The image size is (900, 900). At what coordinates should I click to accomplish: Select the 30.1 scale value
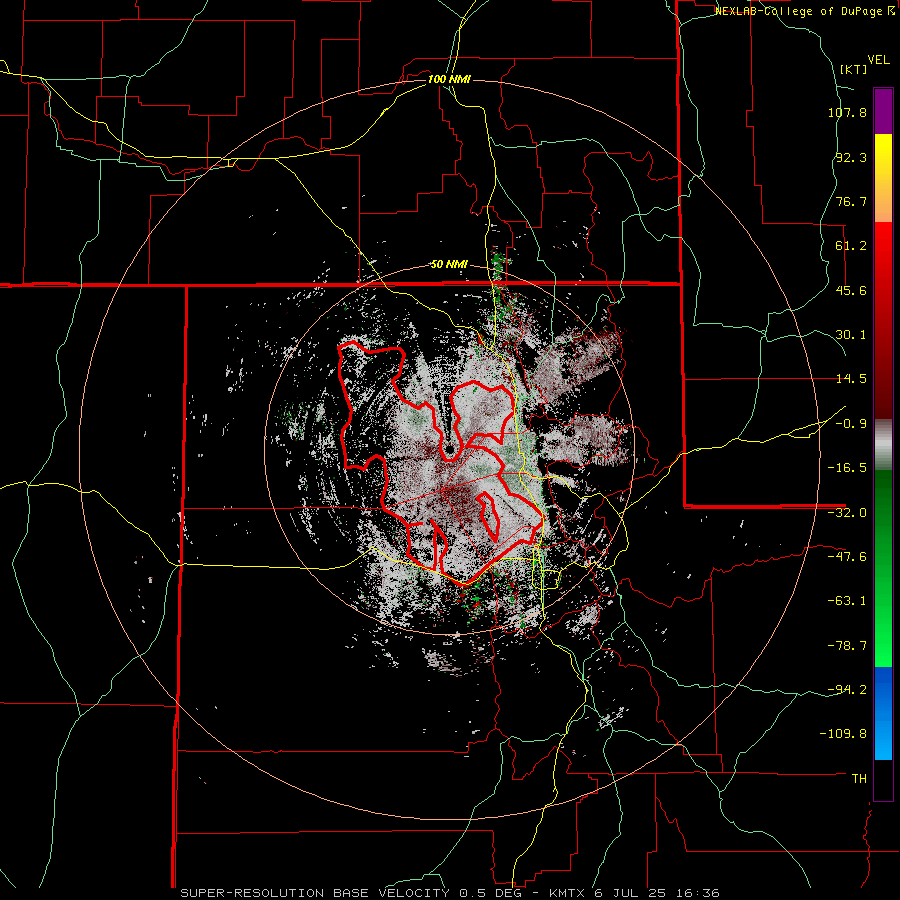point(851,335)
